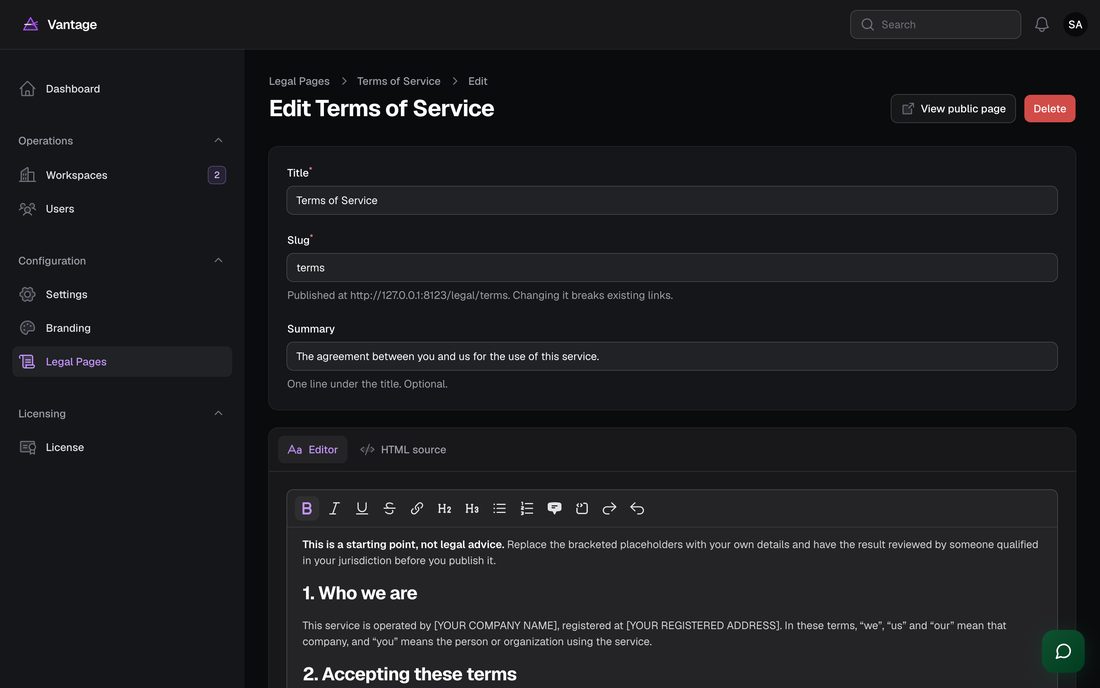Toggle bold formatting in the editor
The image size is (1100, 688).
pos(307,508)
